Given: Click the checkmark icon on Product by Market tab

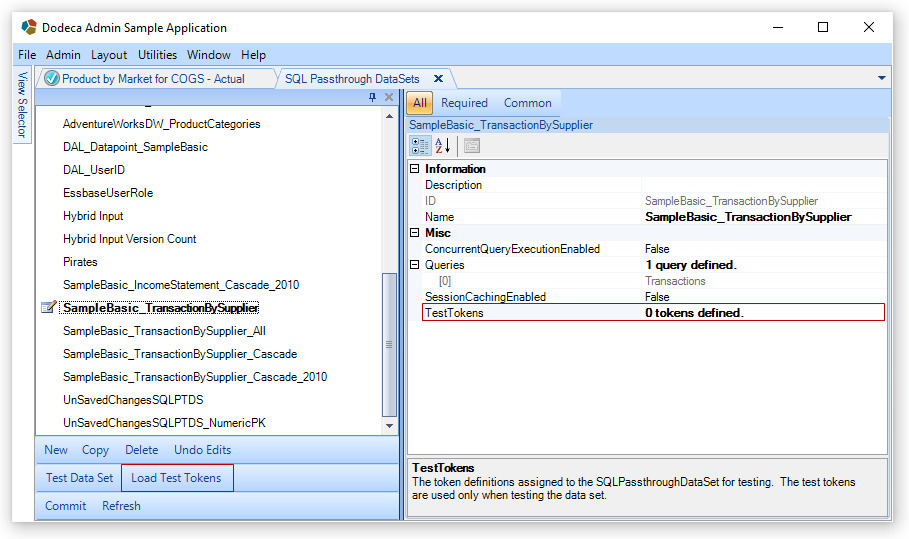Looking at the screenshot, I should point(52,78).
